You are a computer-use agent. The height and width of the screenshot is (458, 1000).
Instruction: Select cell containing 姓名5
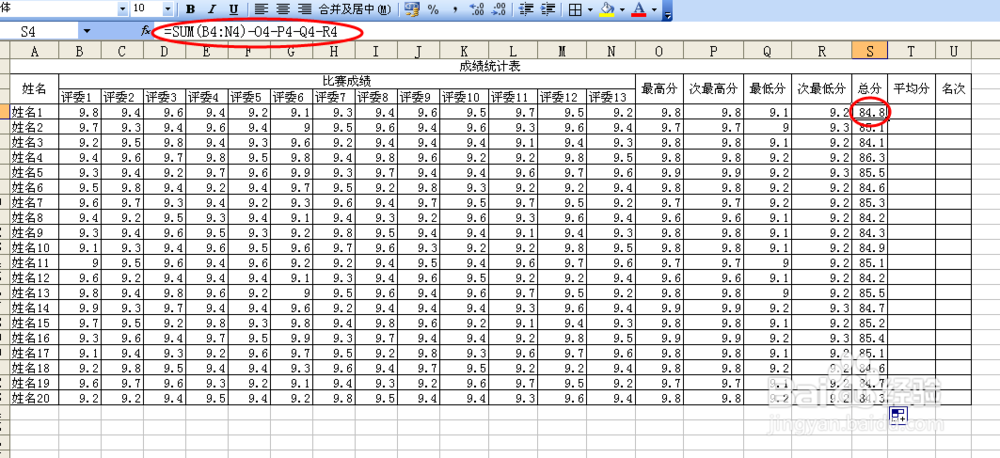click(34, 172)
